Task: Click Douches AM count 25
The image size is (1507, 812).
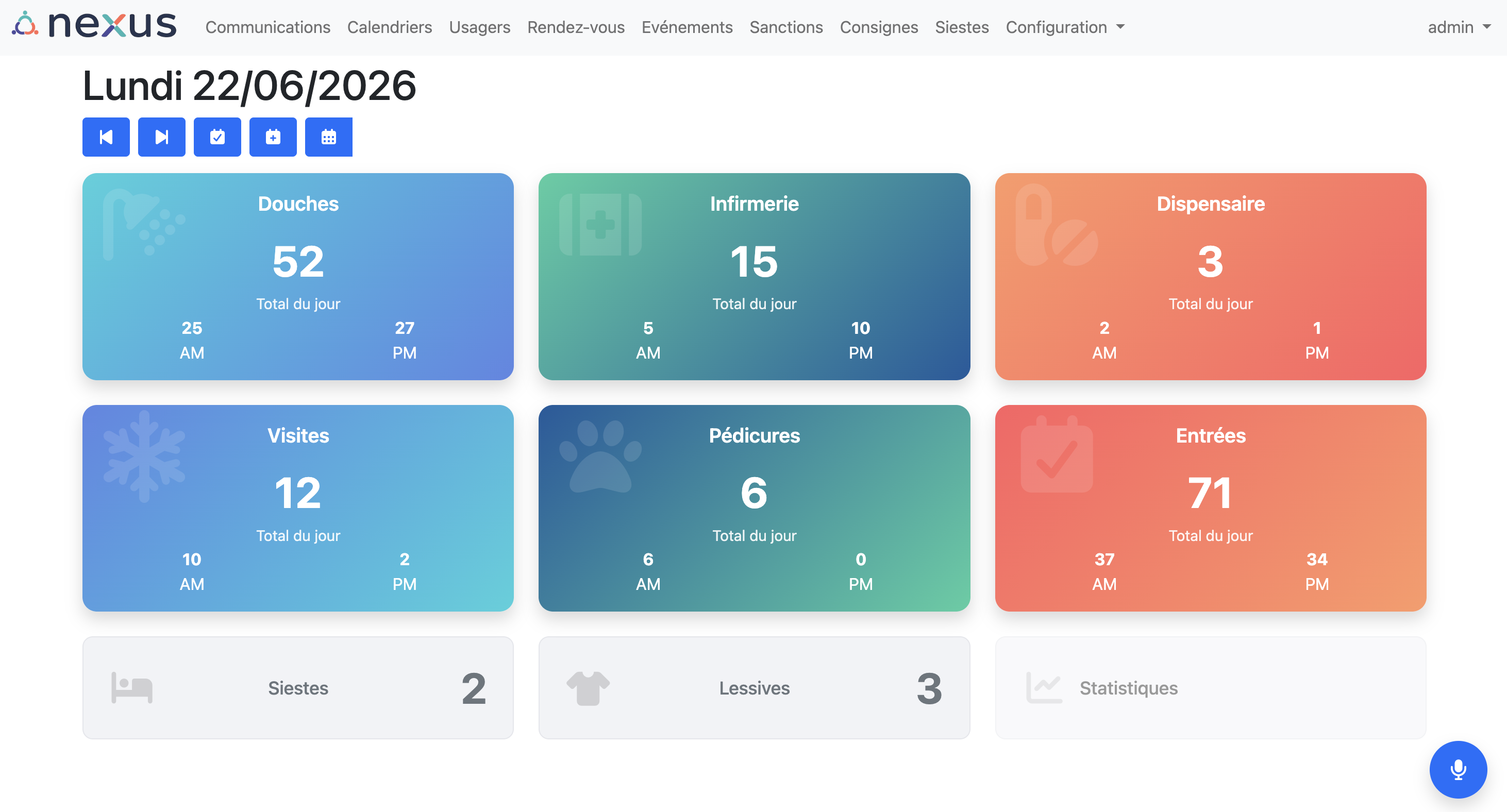Action: coord(192,328)
